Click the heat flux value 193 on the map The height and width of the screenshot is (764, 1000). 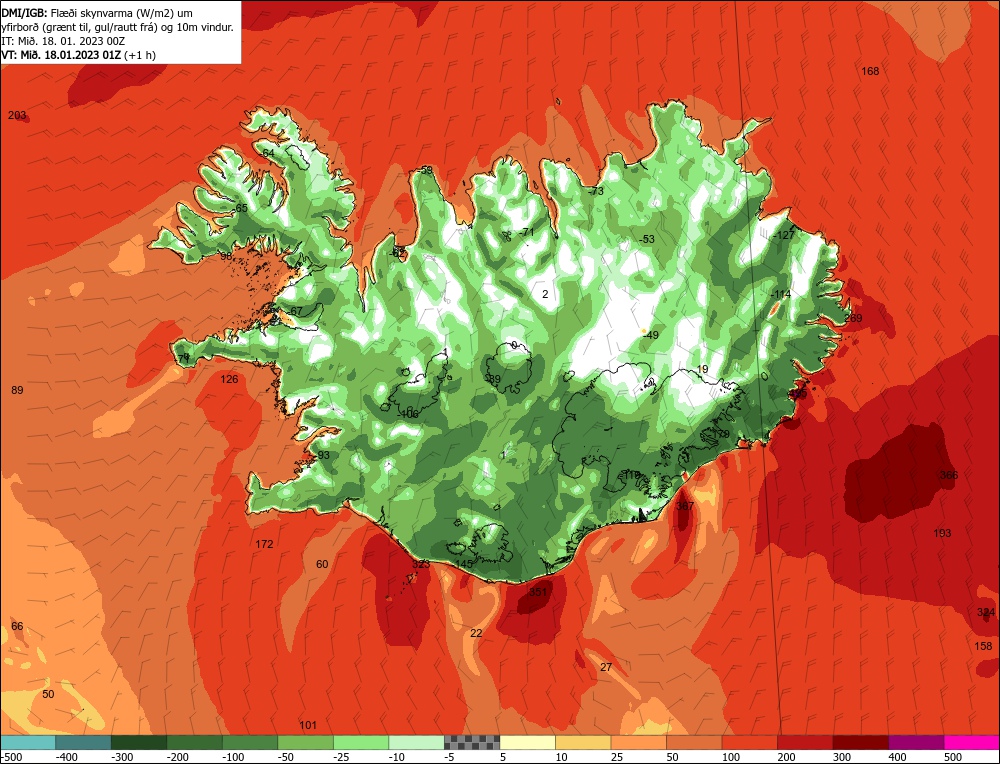pyautogui.click(x=942, y=534)
